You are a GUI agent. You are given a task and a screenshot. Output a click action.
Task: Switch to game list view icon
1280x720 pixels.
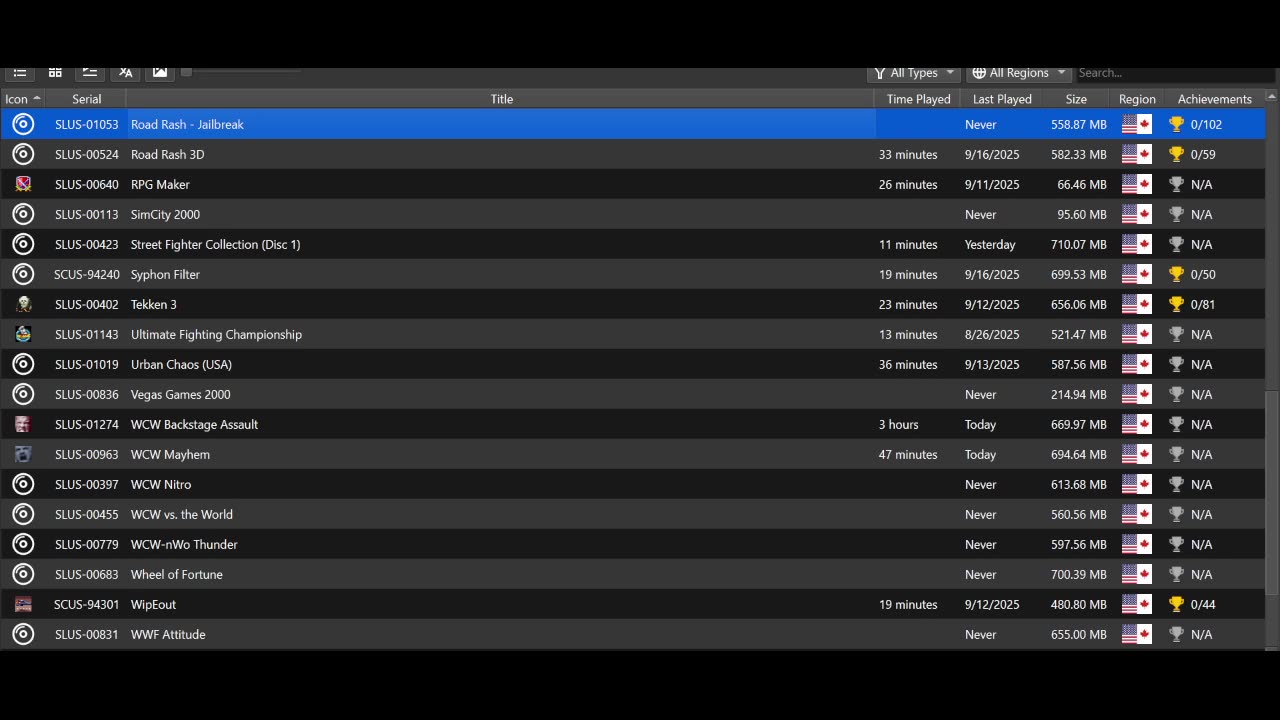coord(20,72)
